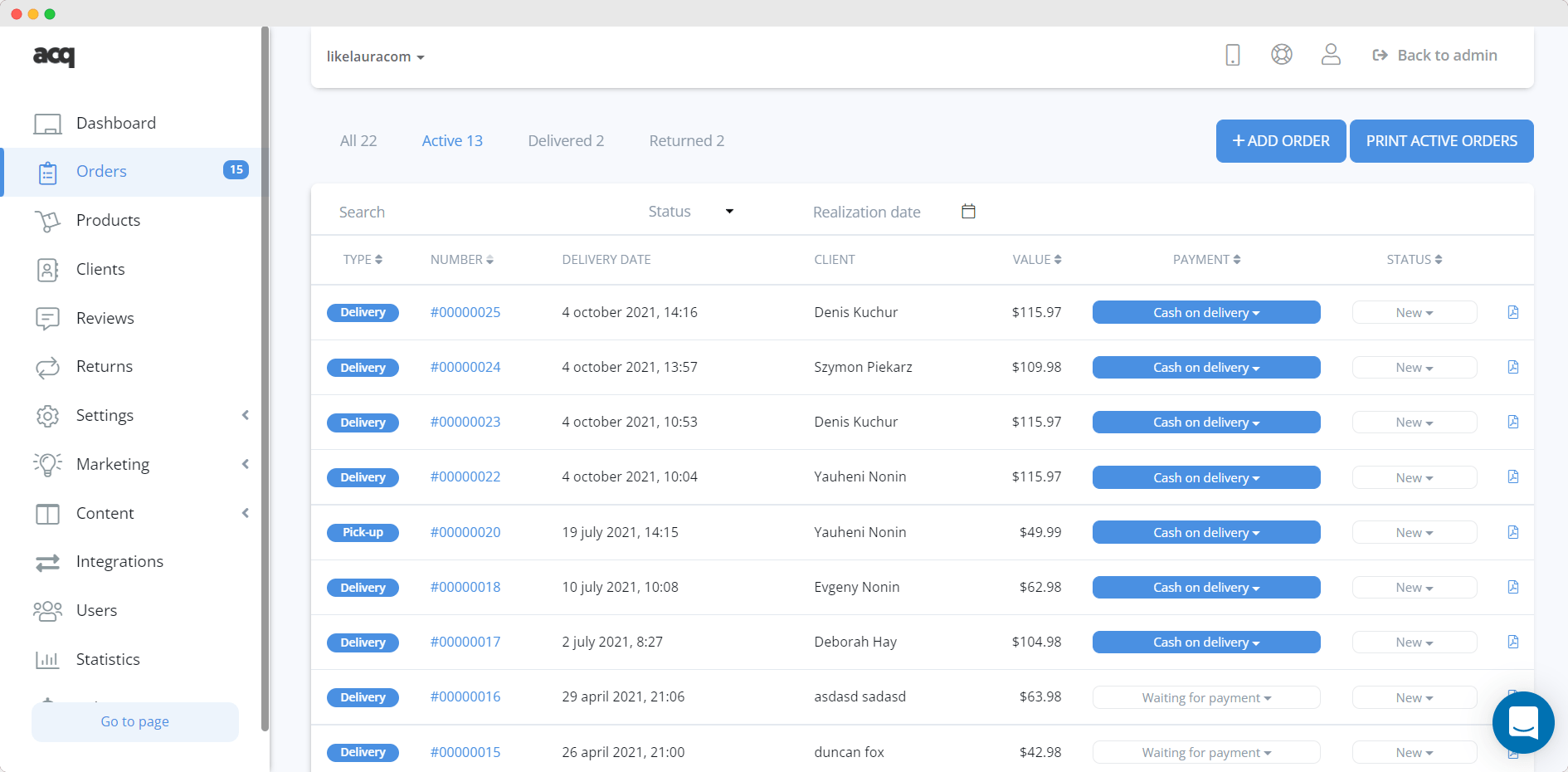The height and width of the screenshot is (772, 1568).
Task: Expand the Marketing submenu chevron
Action: tap(246, 464)
